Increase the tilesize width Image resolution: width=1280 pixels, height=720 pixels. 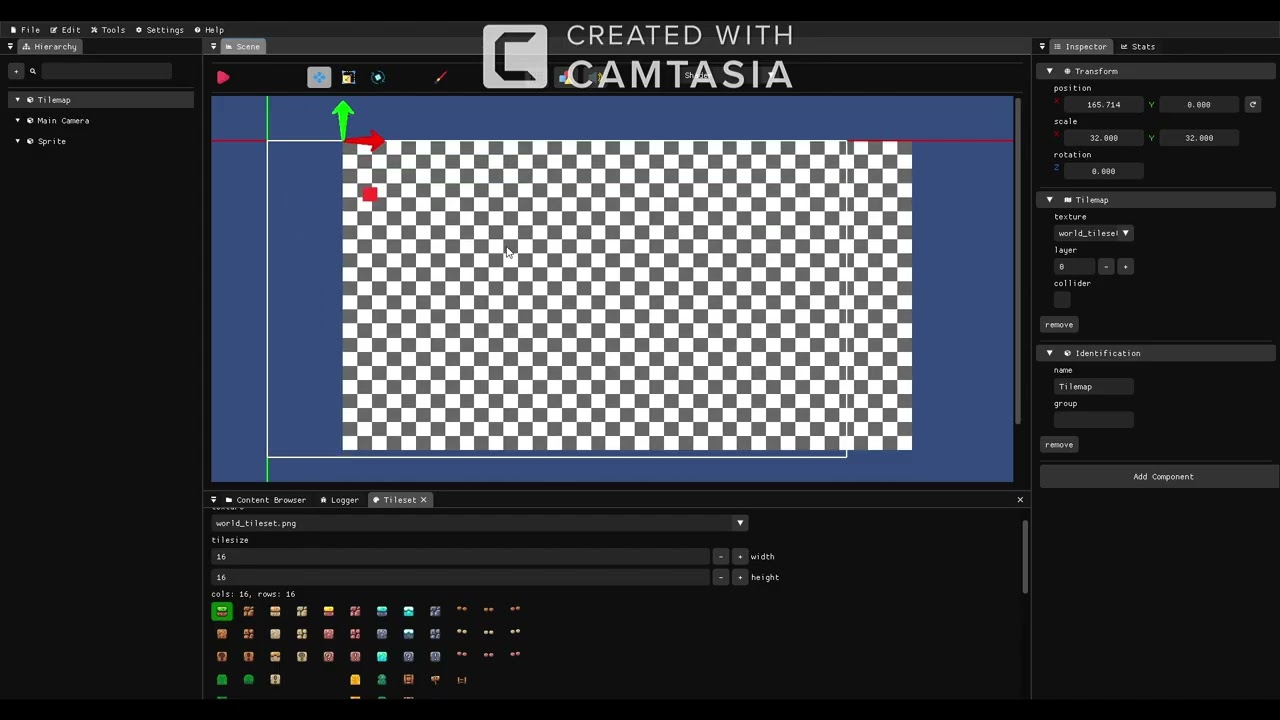click(740, 557)
